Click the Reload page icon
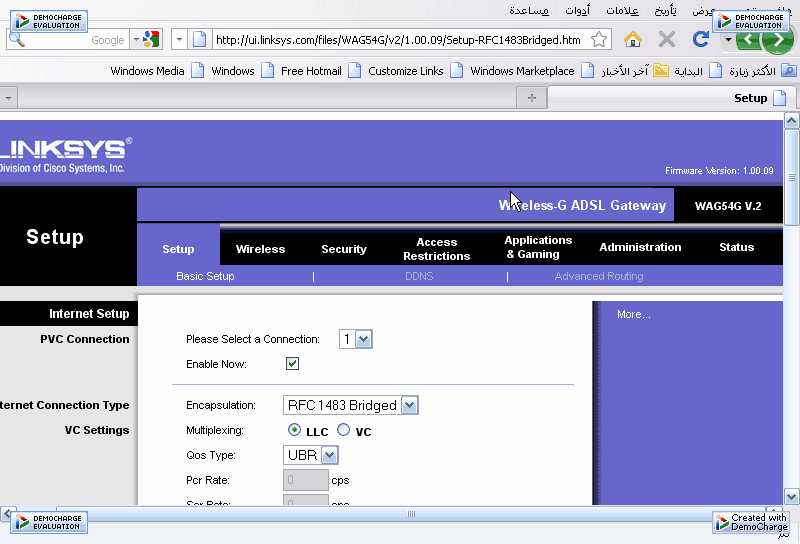The width and height of the screenshot is (800, 544). [701, 39]
